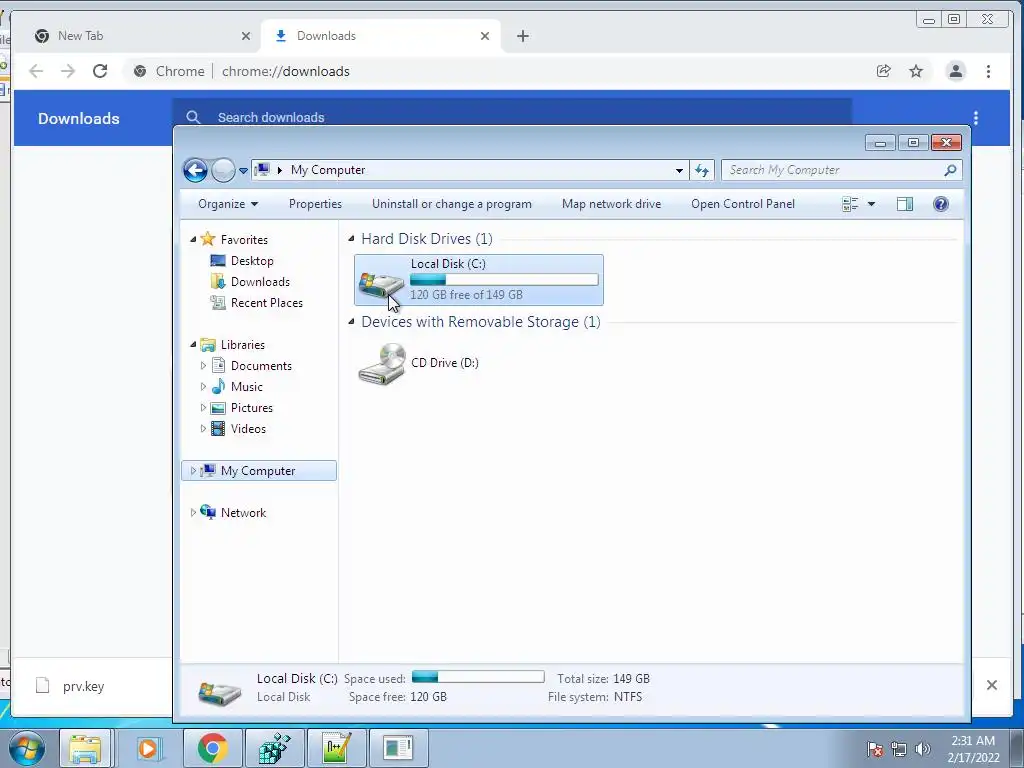The width and height of the screenshot is (1024, 768).
Task: Go back with Explorer's blue back arrow
Action: pyautogui.click(x=195, y=170)
